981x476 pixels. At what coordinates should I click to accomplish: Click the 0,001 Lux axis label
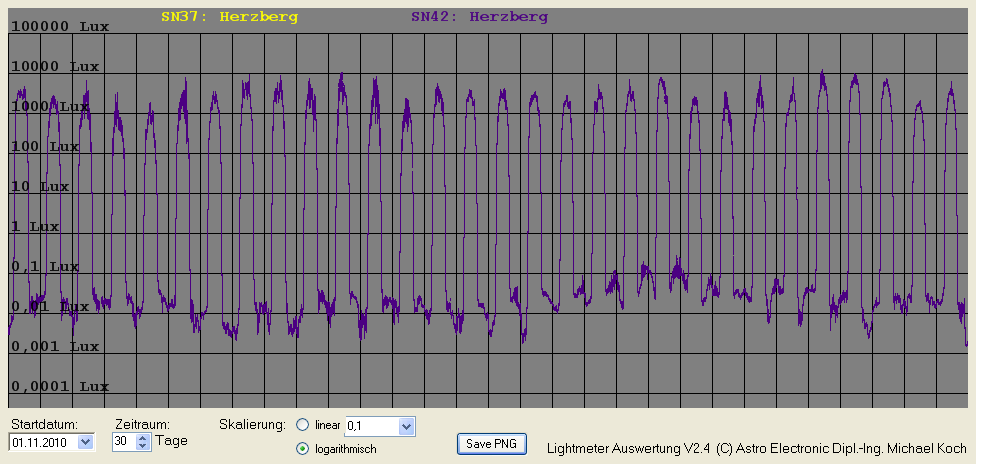pos(55,347)
